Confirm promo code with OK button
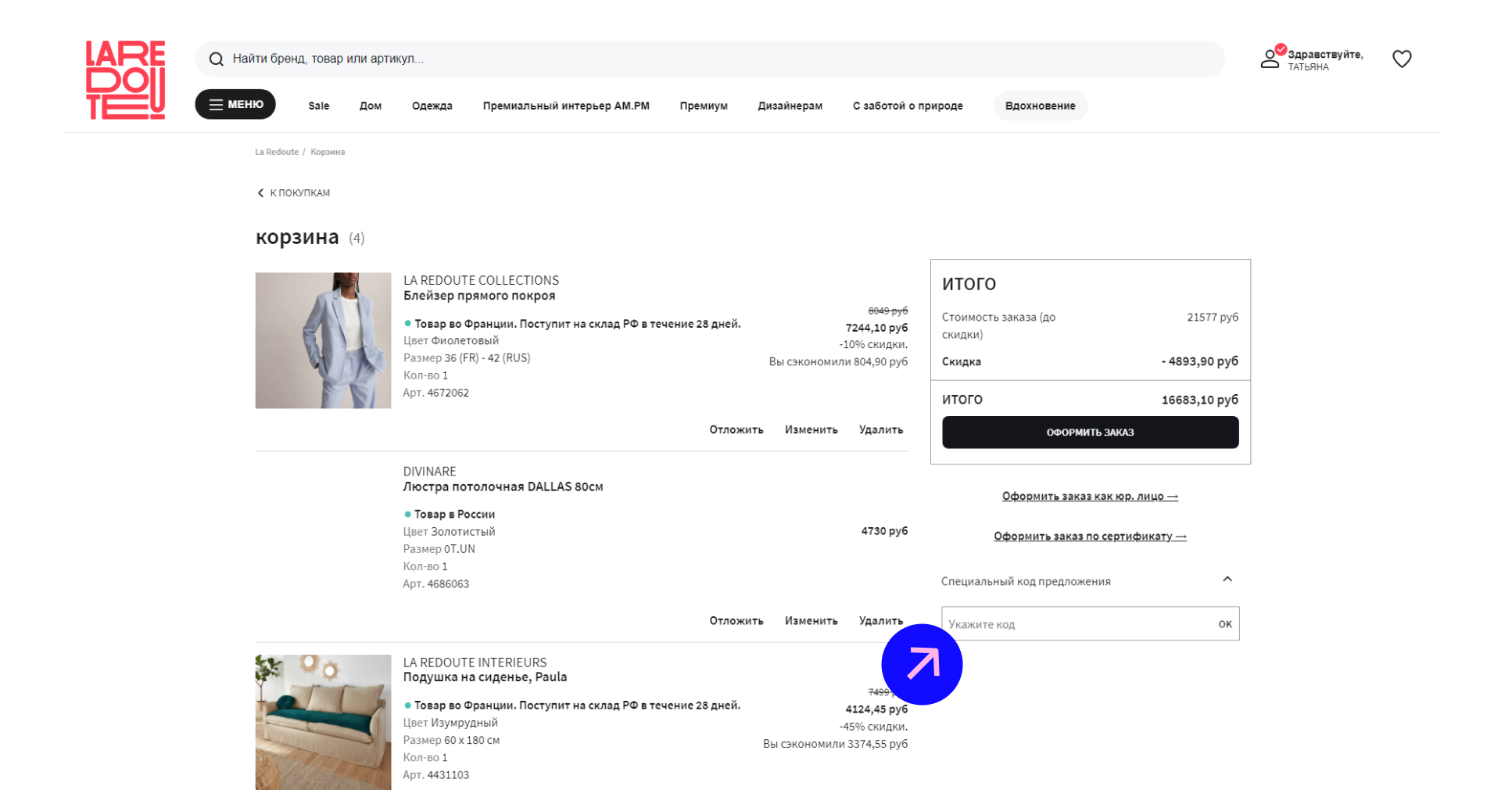This screenshot has width=1512, height=790. point(1225,623)
